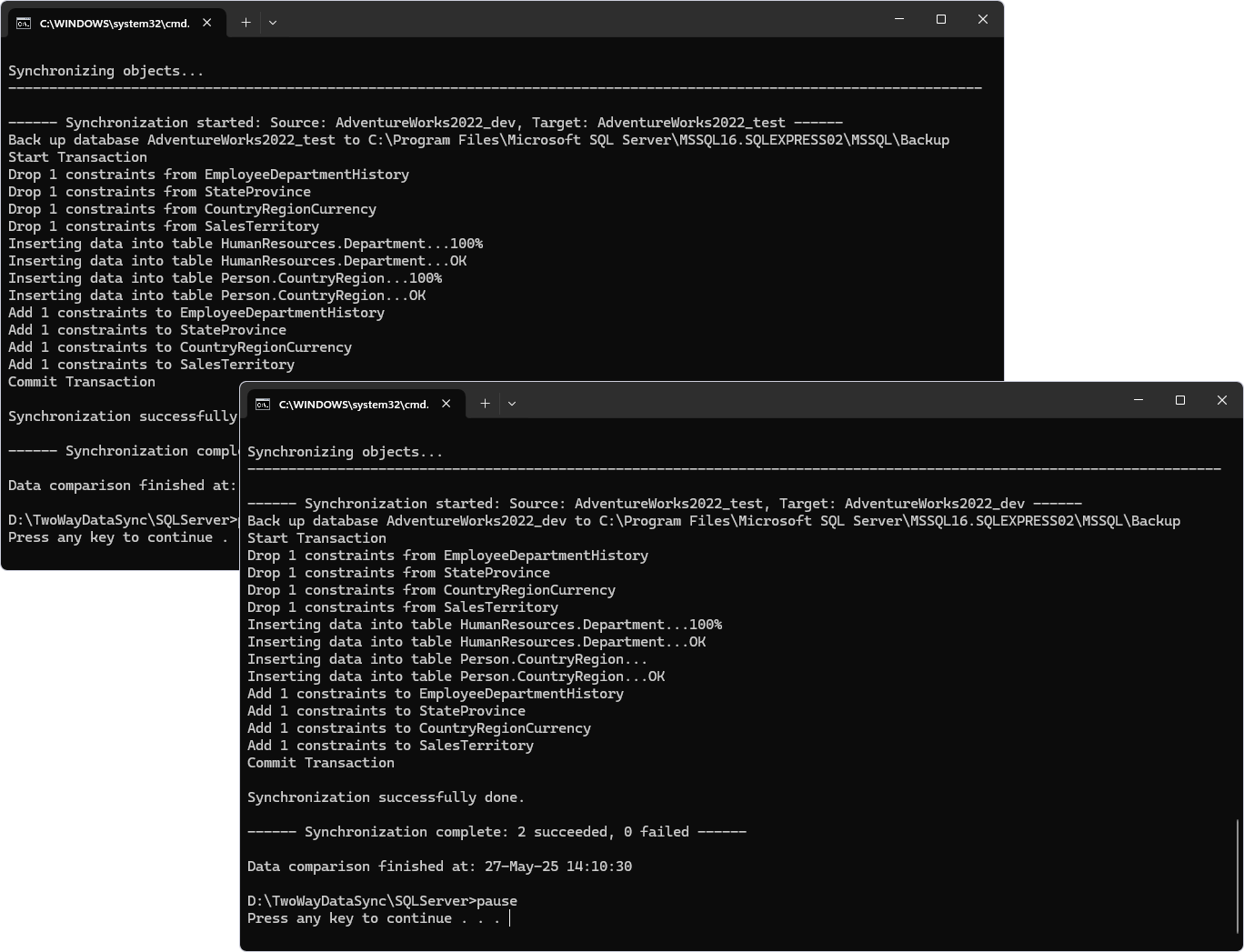Minimize the front terminal window
The width and height of the screenshot is (1244, 952).
pos(1139,400)
